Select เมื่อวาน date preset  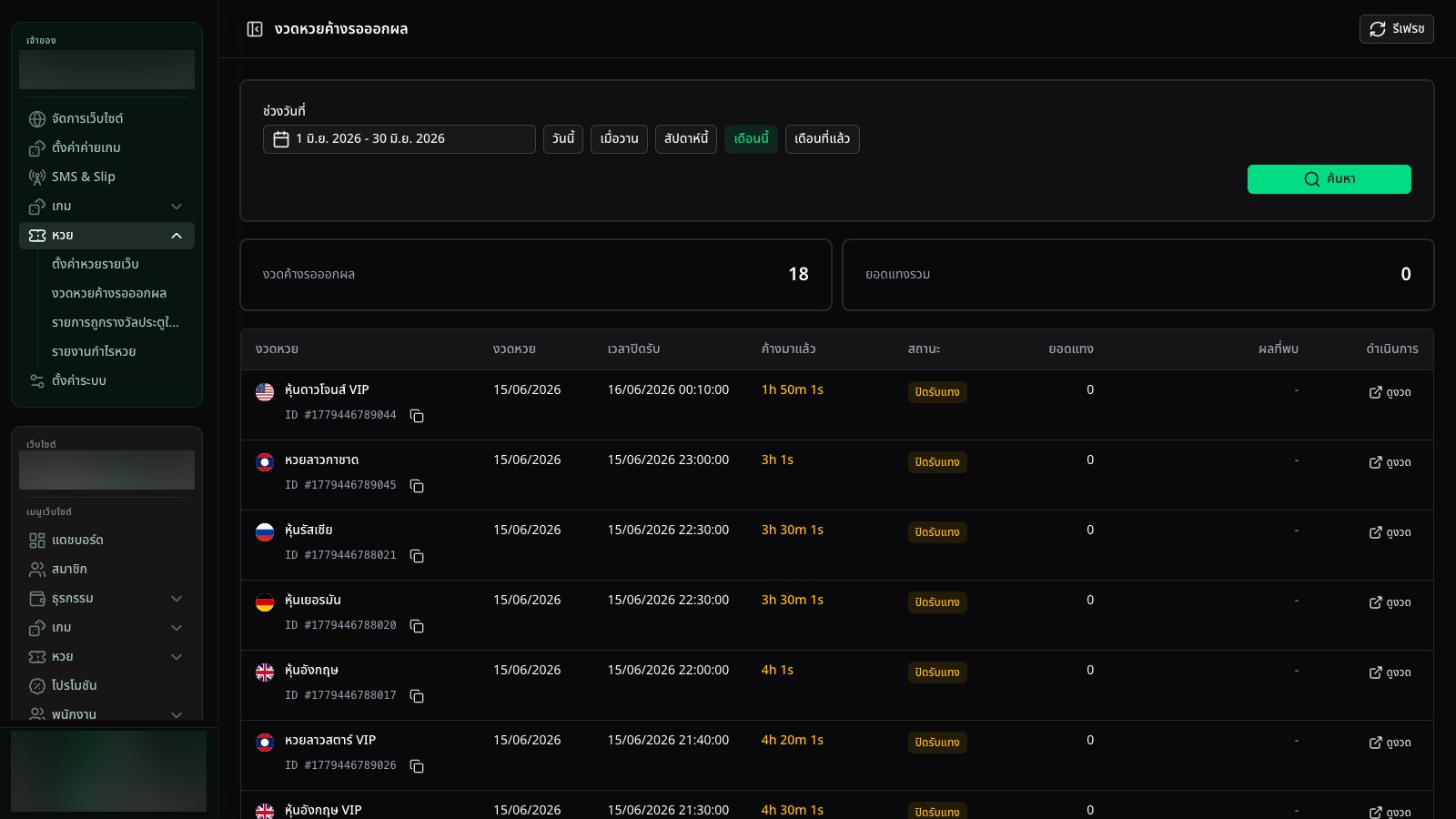(619, 139)
